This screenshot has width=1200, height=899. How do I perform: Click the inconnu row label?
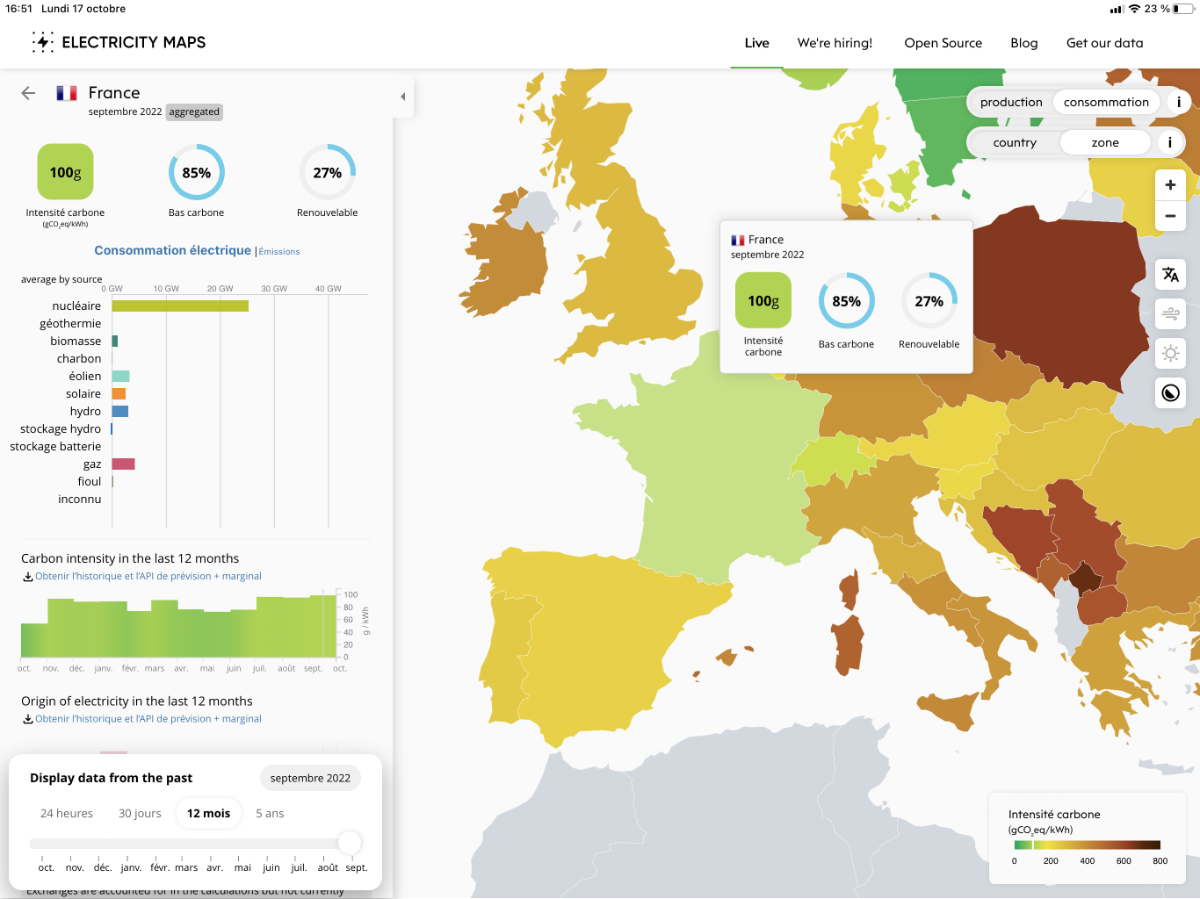coord(80,499)
